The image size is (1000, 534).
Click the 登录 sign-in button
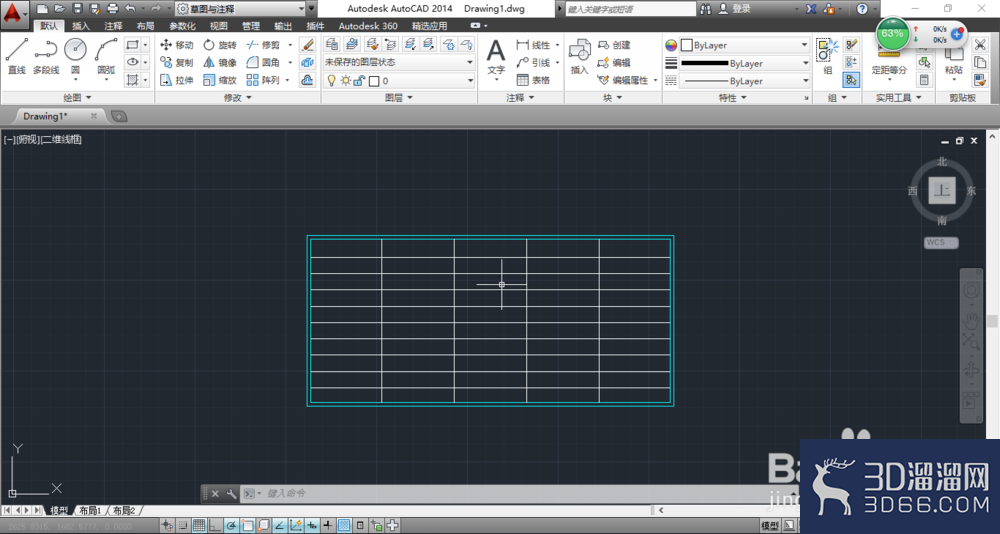coord(735,9)
